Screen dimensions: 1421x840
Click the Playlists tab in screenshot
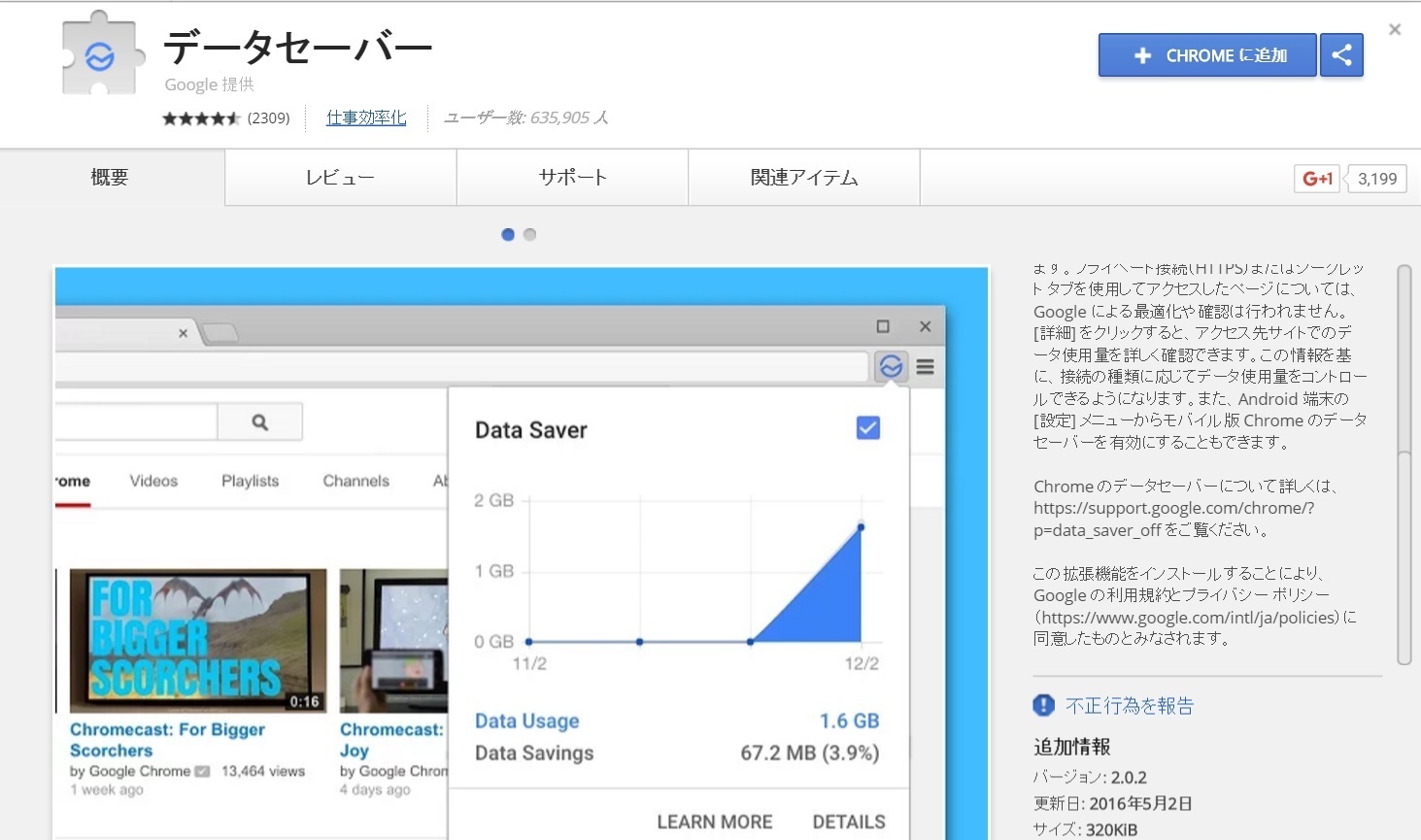[250, 481]
